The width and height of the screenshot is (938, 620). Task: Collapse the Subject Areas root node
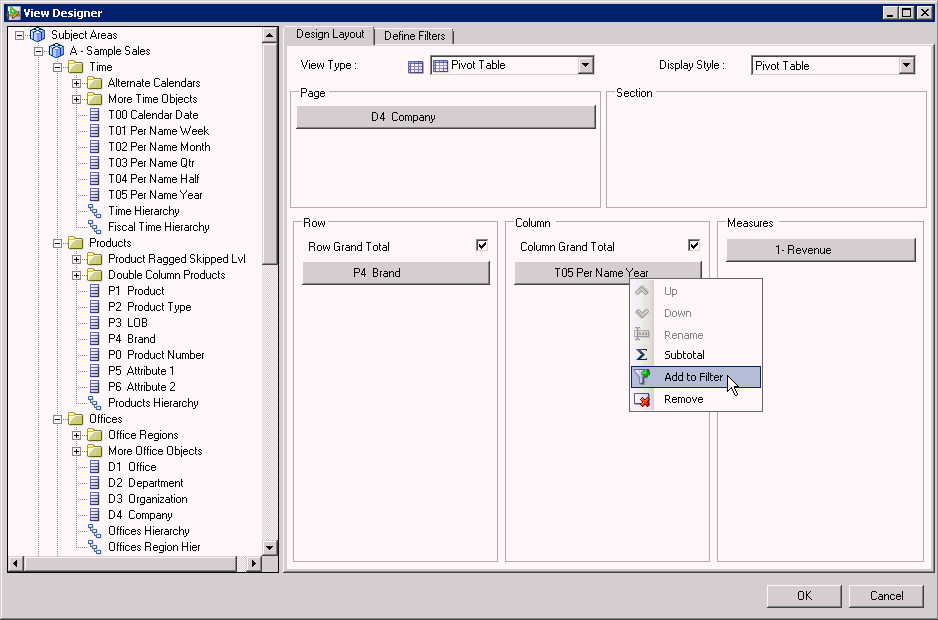[x=20, y=35]
